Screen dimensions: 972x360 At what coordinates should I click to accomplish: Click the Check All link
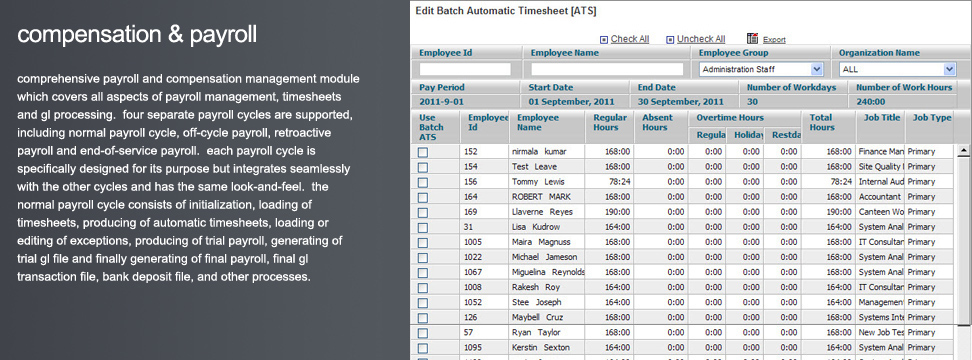tap(630, 39)
